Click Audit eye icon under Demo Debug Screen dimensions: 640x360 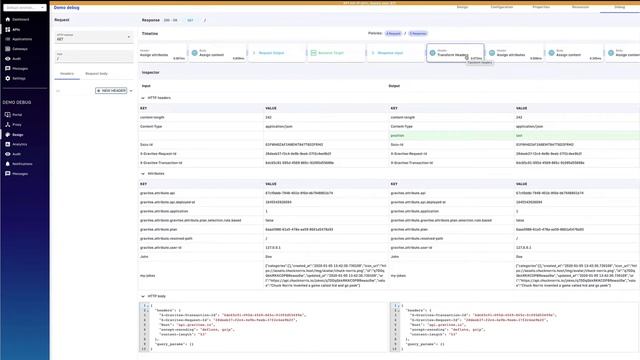pos(7,154)
